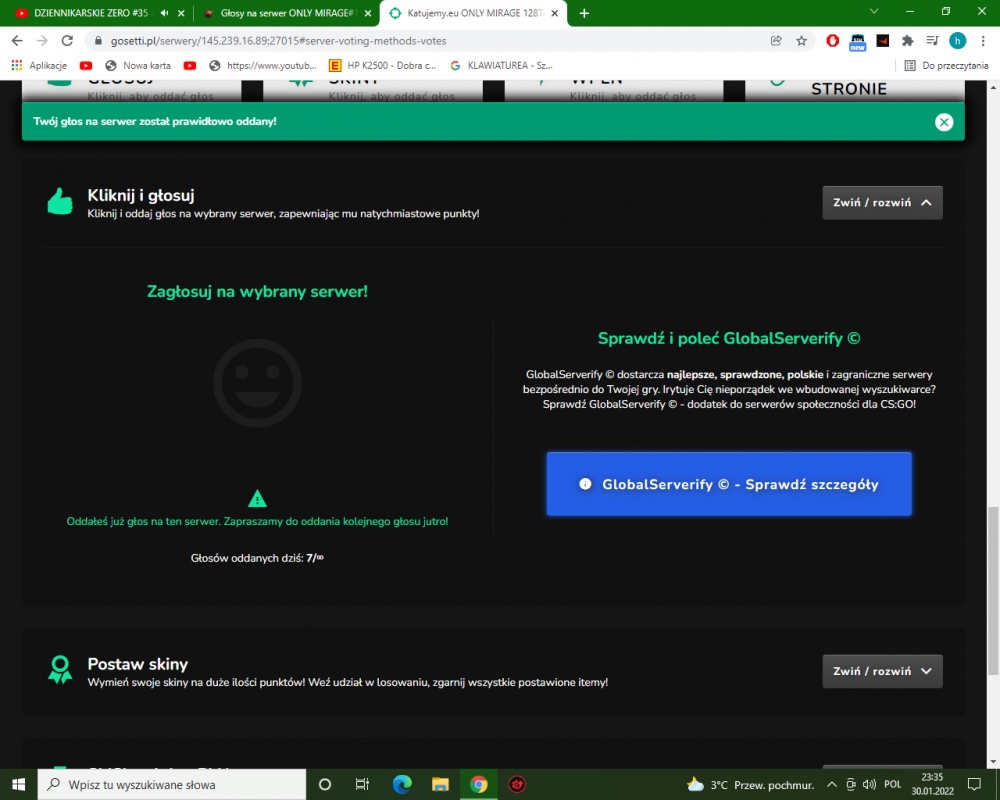Viewport: 1000px width, 800px height.
Task: Click Chrome icon on taskbar
Action: [x=478, y=784]
